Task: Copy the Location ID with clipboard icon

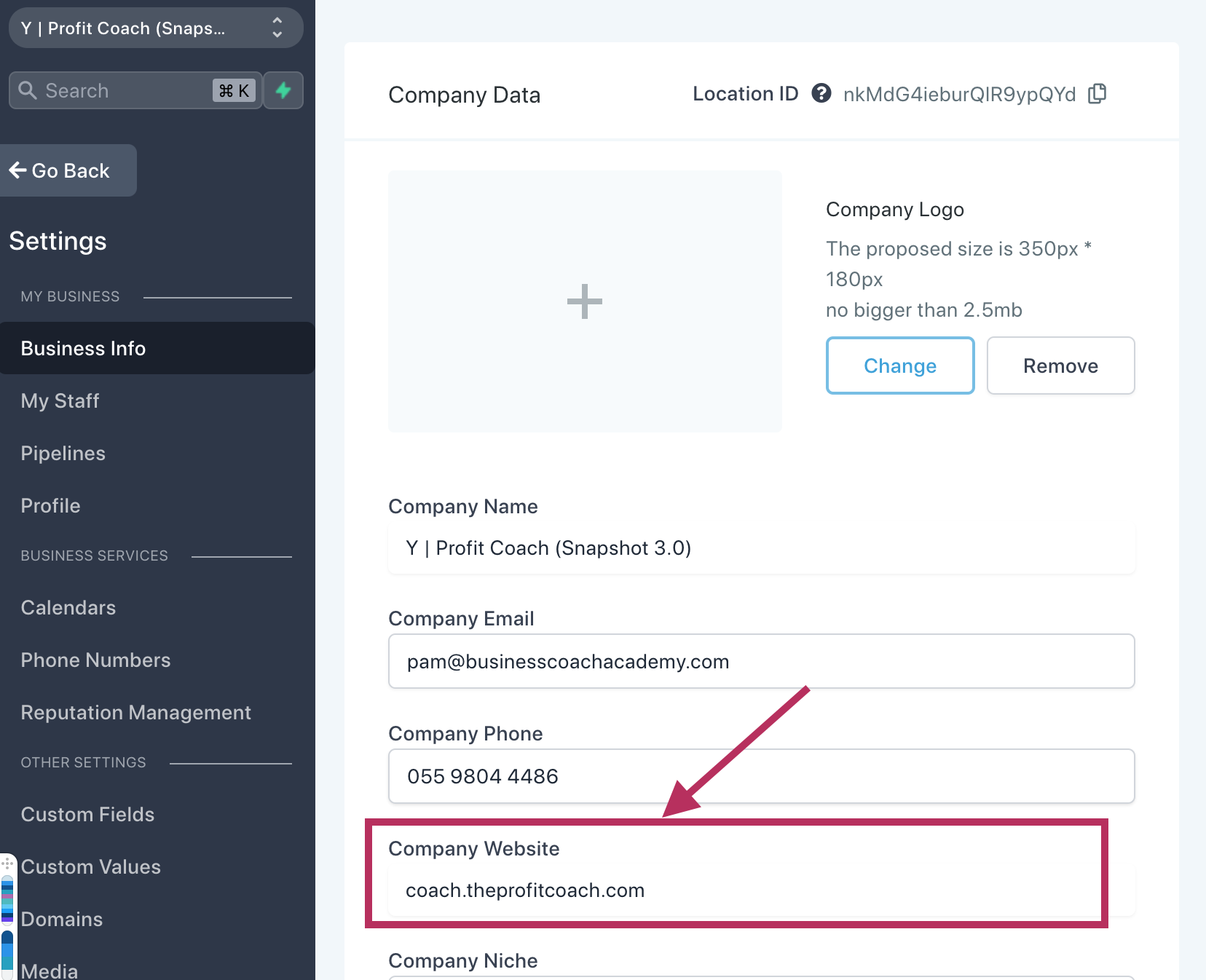Action: pyautogui.click(x=1097, y=93)
